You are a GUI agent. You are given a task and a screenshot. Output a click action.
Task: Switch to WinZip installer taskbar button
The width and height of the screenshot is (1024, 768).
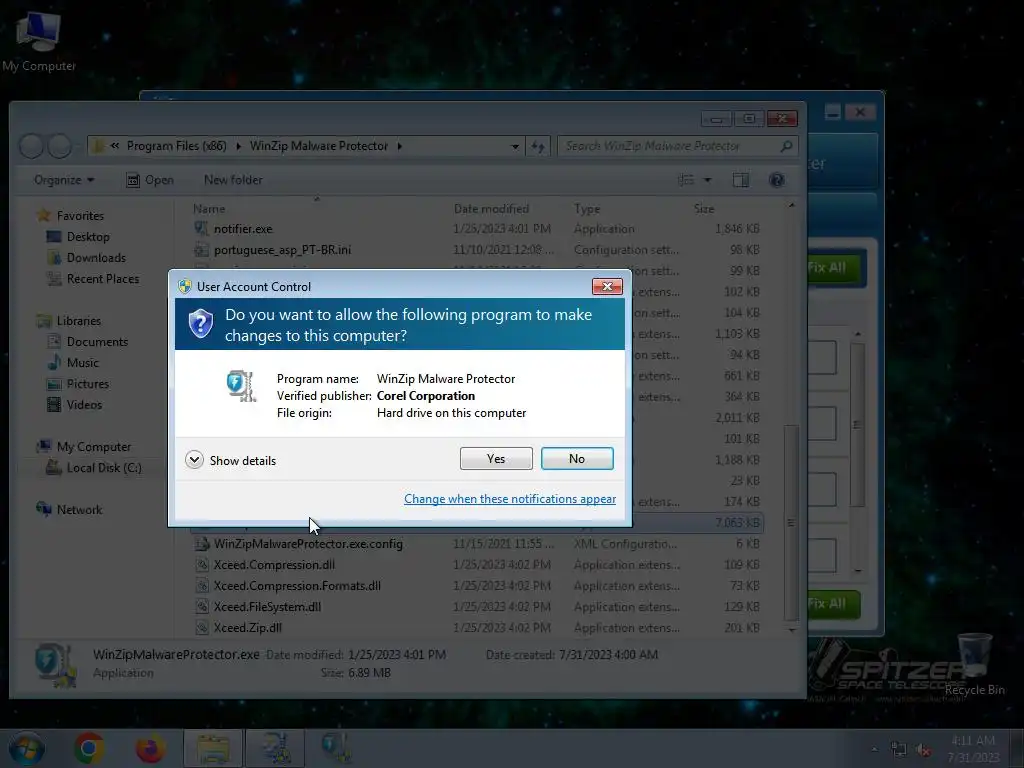(x=276, y=748)
